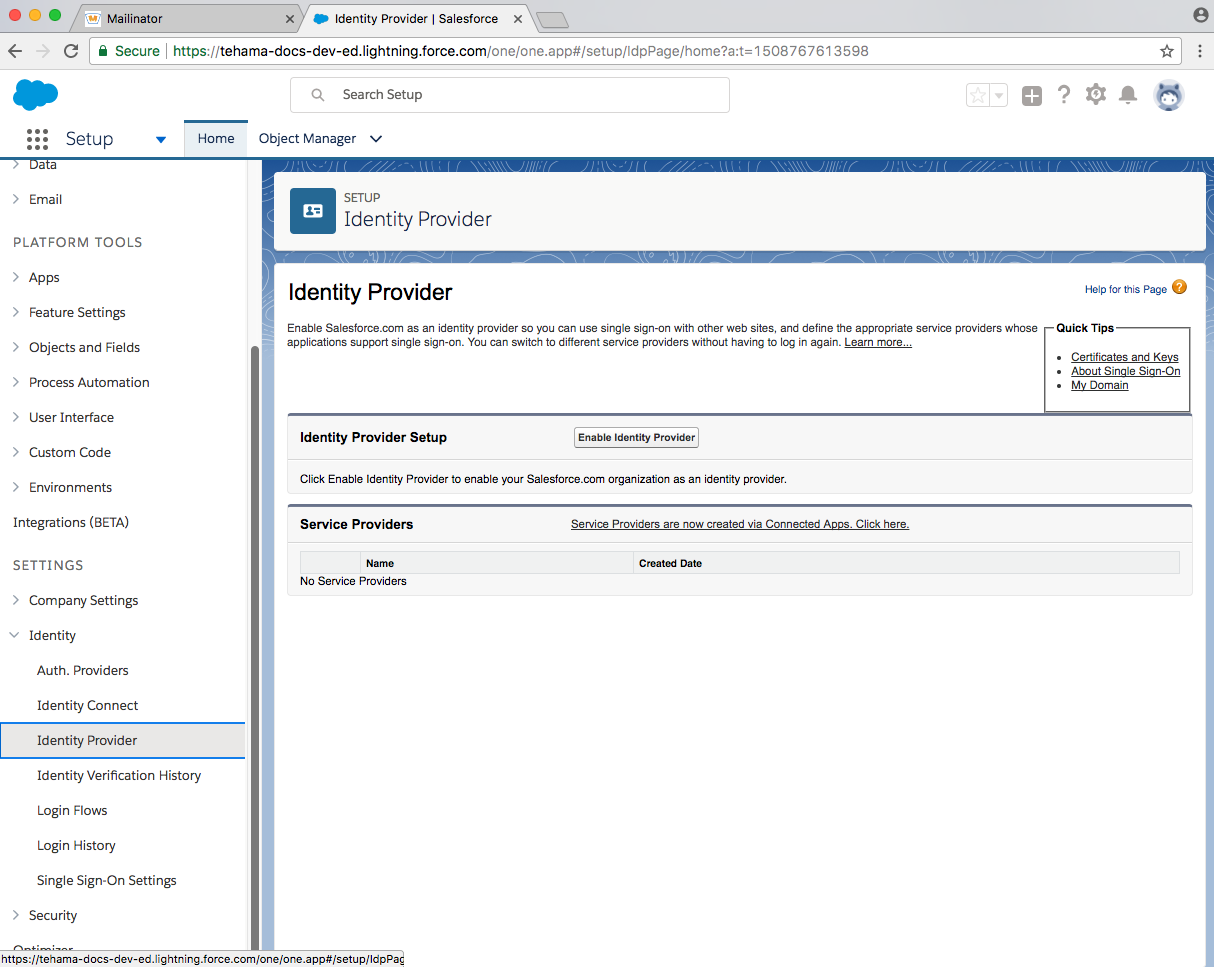Viewport: 1214px width, 967px height.
Task: Open a new browser tab
Action: [552, 19]
